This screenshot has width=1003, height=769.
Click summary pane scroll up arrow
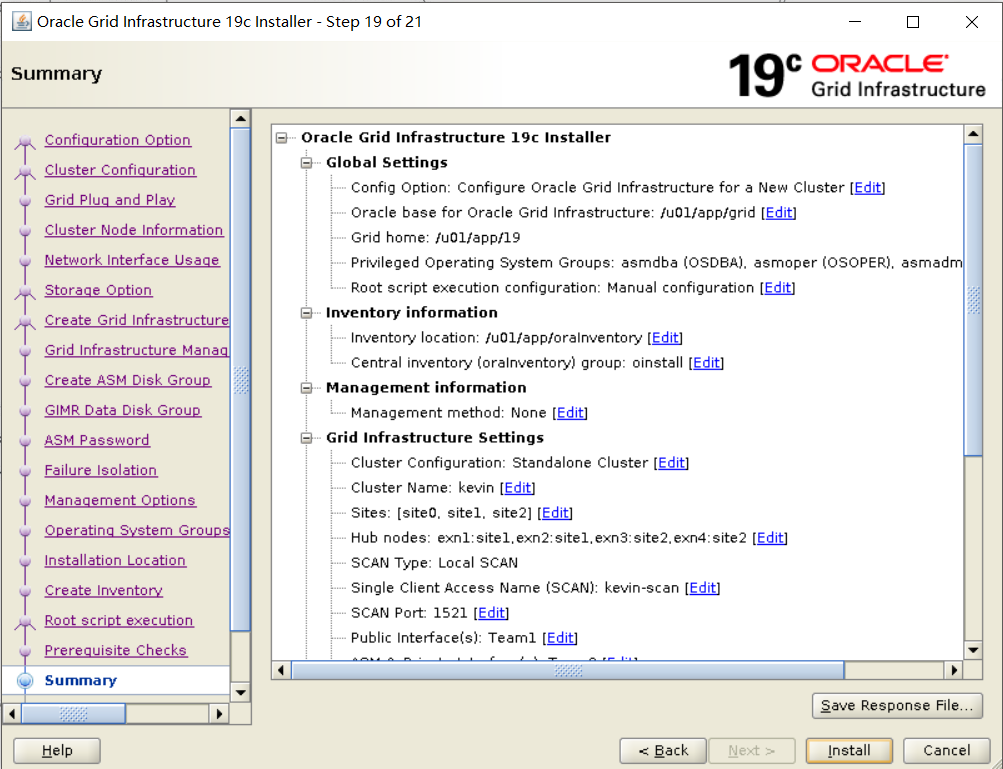pyautogui.click(x=973, y=134)
